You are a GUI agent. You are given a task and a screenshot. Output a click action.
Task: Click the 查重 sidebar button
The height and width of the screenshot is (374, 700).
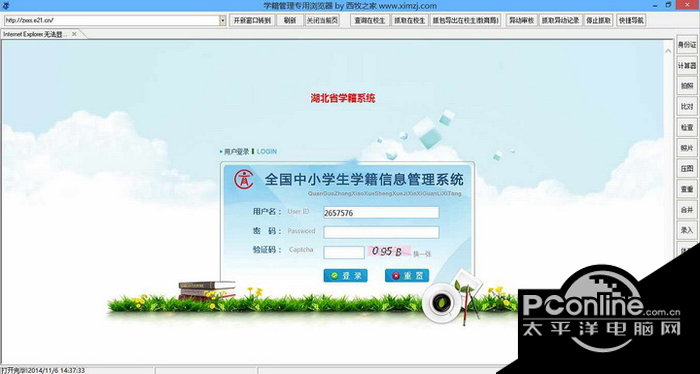[687, 189]
